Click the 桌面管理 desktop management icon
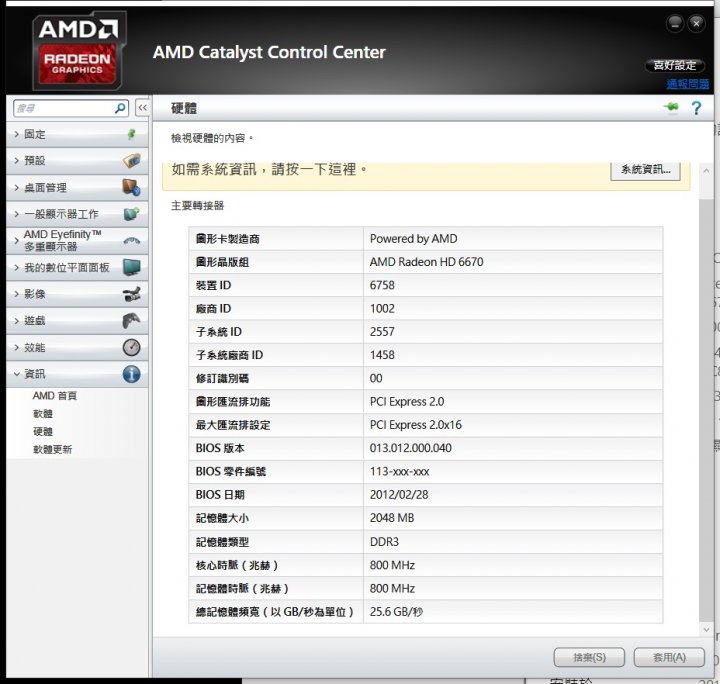The width and height of the screenshot is (720, 684). coord(131,187)
